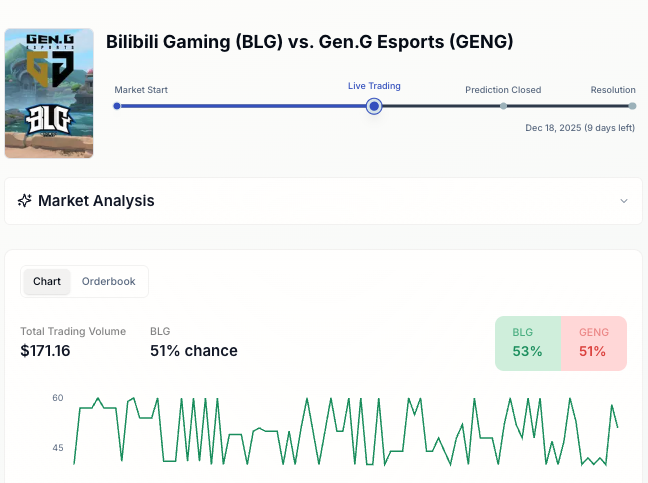Screen dimensions: 648x483
Task: Switch to the Chart tab
Action: [47, 281]
